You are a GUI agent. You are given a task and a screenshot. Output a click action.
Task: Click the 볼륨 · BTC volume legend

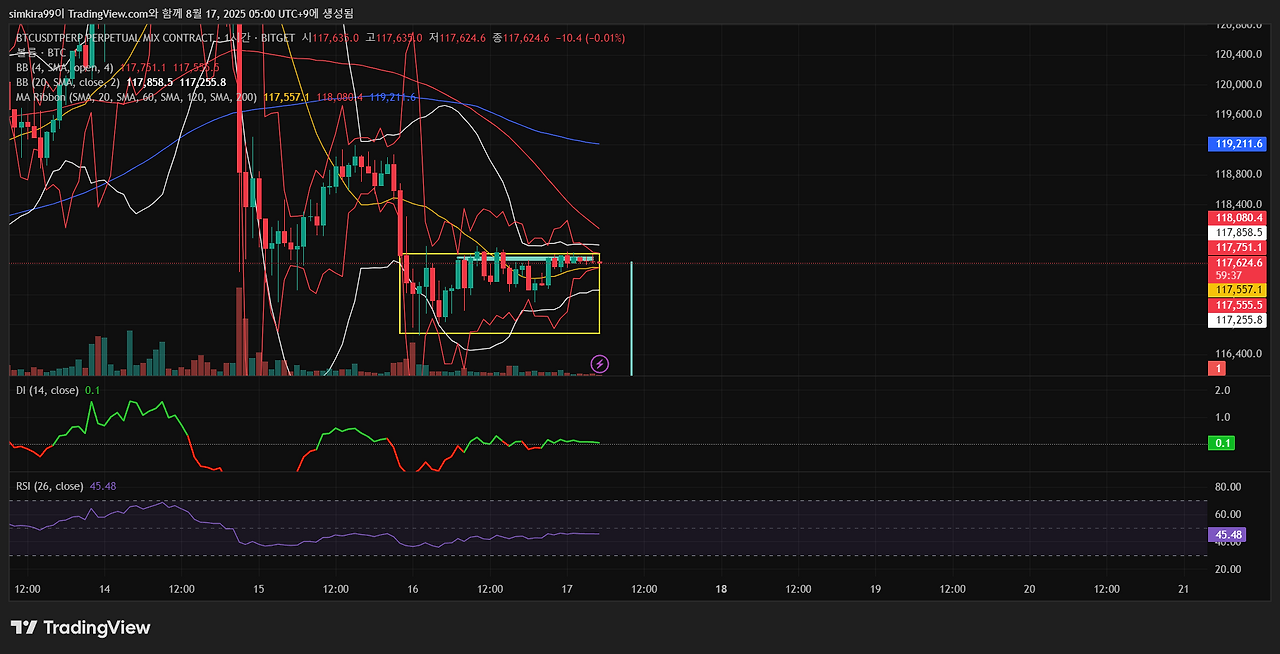41,52
